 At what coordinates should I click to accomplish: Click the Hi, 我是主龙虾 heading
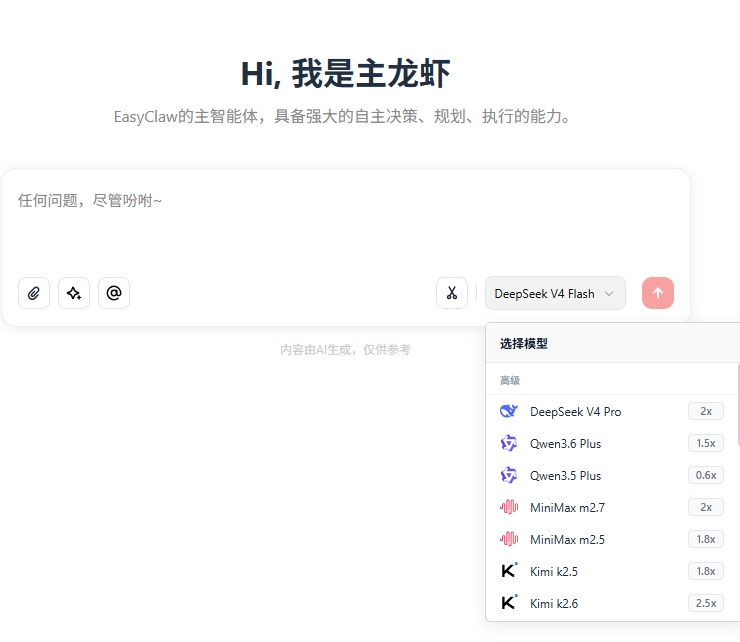345,74
